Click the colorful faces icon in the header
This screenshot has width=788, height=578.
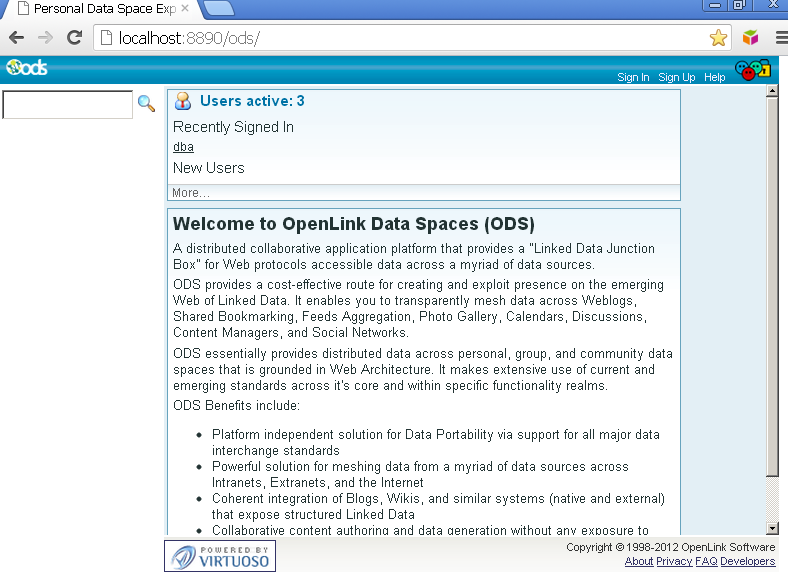click(x=753, y=70)
